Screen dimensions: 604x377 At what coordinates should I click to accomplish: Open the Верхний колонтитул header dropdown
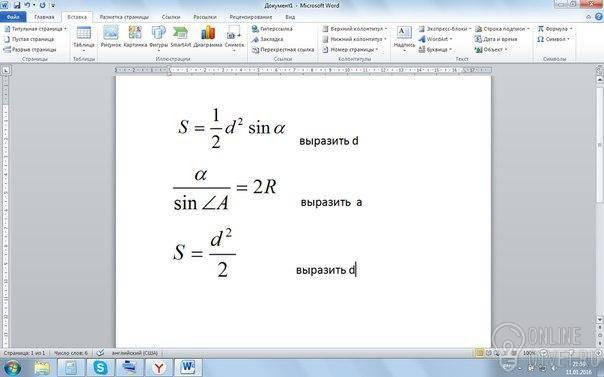(x=354, y=29)
